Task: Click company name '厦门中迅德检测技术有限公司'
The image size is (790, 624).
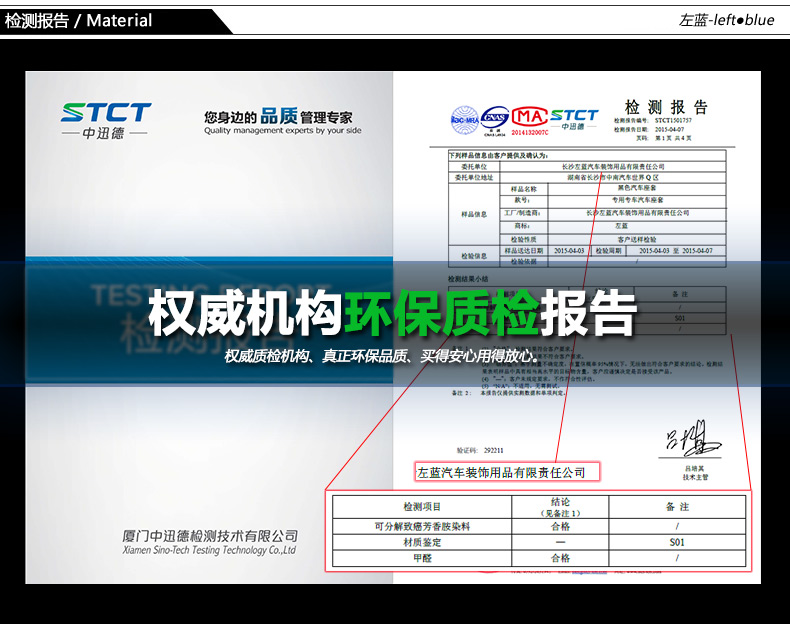Action: point(210,536)
